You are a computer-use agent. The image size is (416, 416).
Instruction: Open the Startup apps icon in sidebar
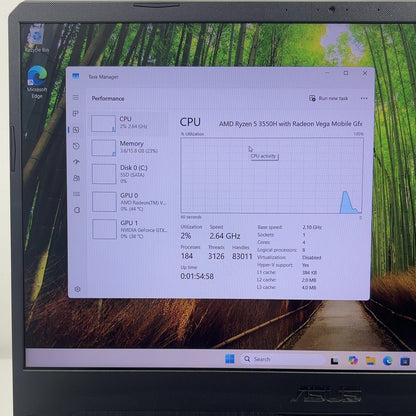pos(76,162)
